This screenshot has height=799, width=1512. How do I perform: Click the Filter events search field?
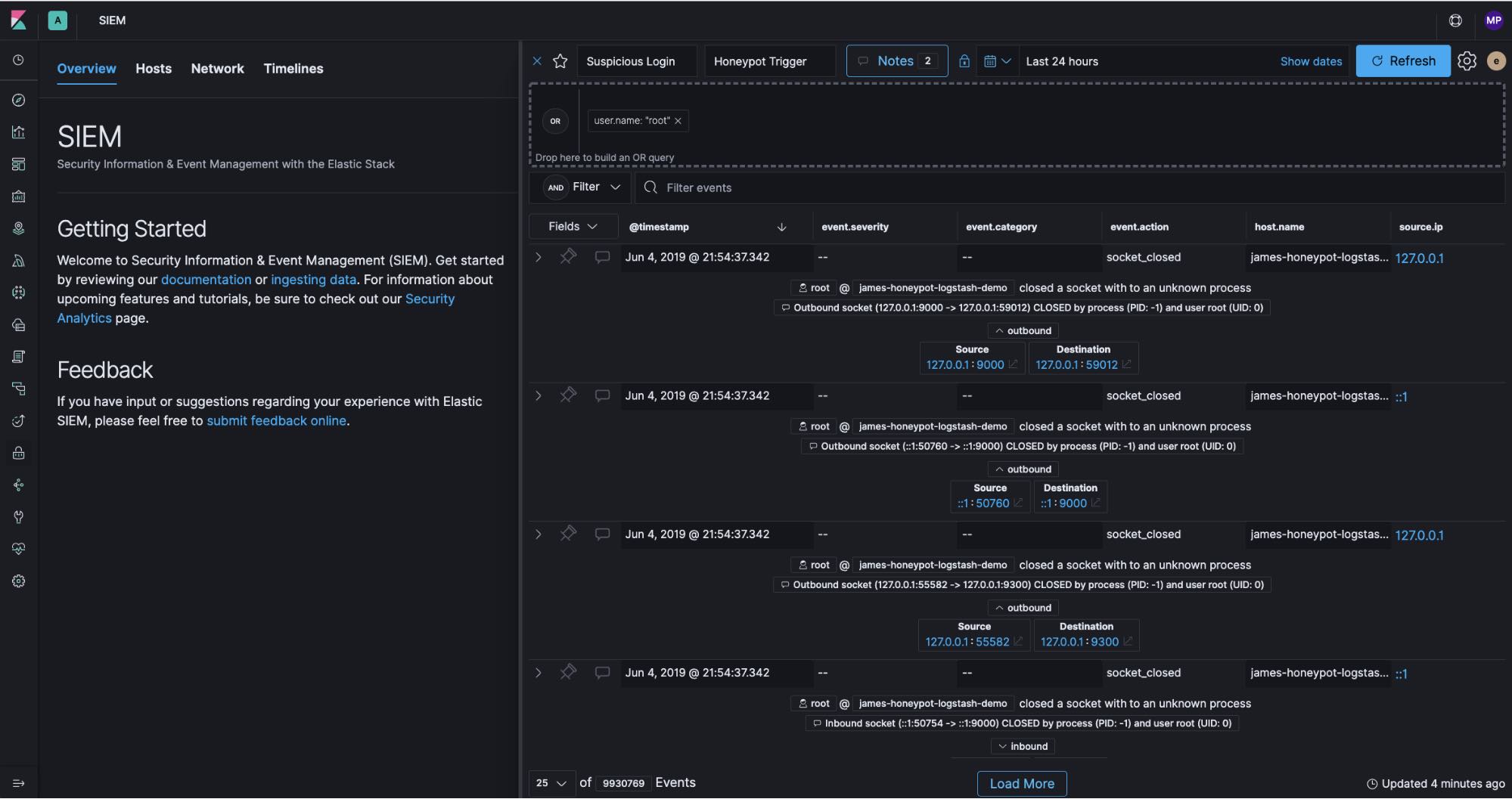tap(1070, 187)
